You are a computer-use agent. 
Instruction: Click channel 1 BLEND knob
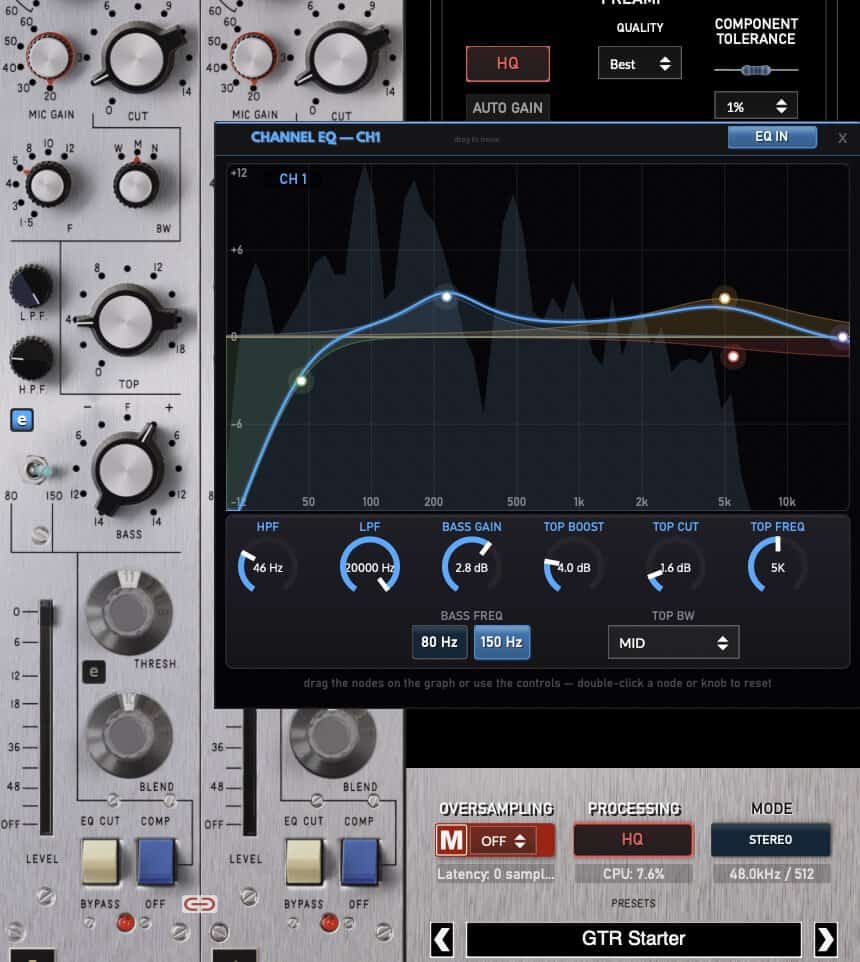[129, 735]
